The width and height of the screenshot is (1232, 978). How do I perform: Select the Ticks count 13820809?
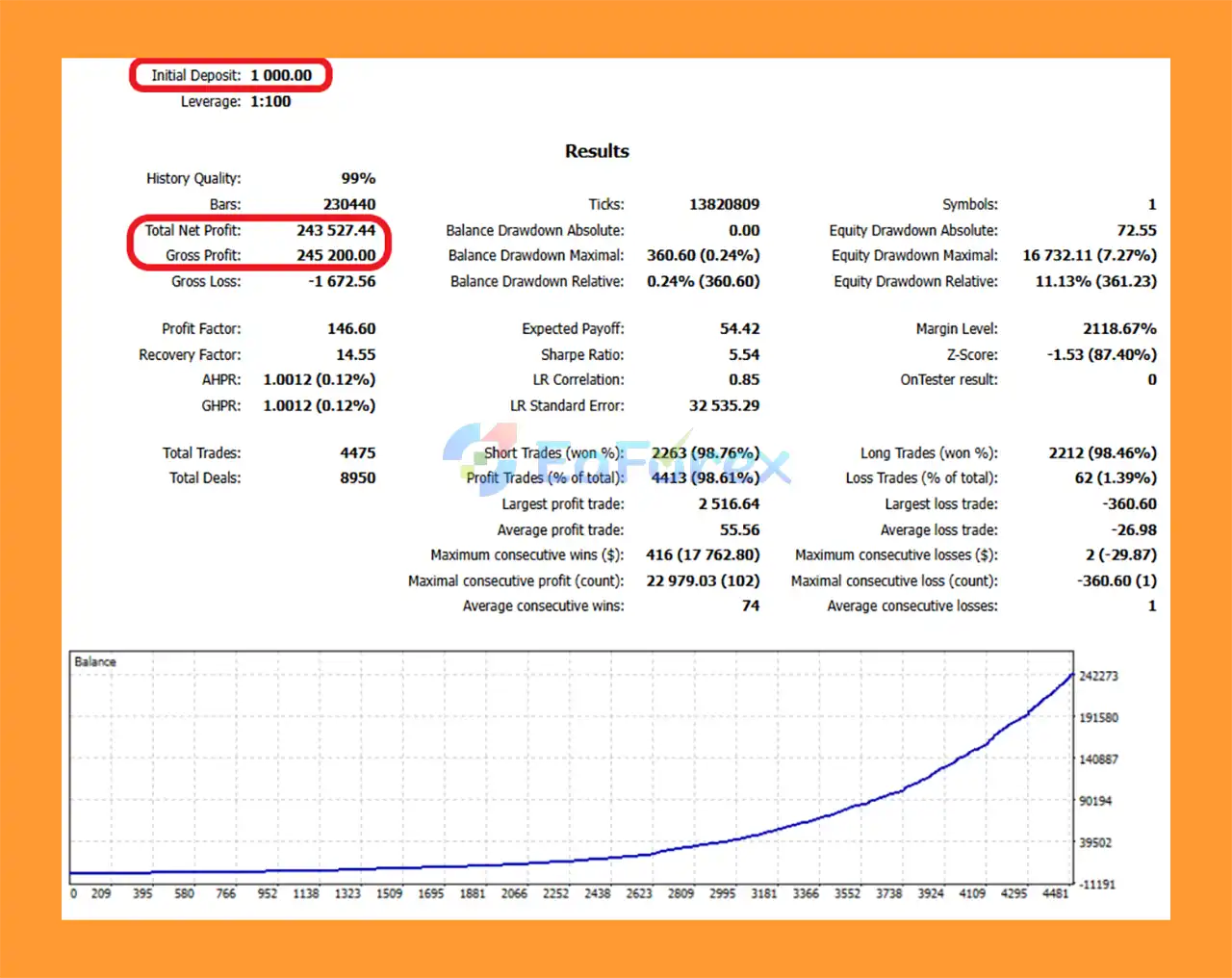point(724,204)
